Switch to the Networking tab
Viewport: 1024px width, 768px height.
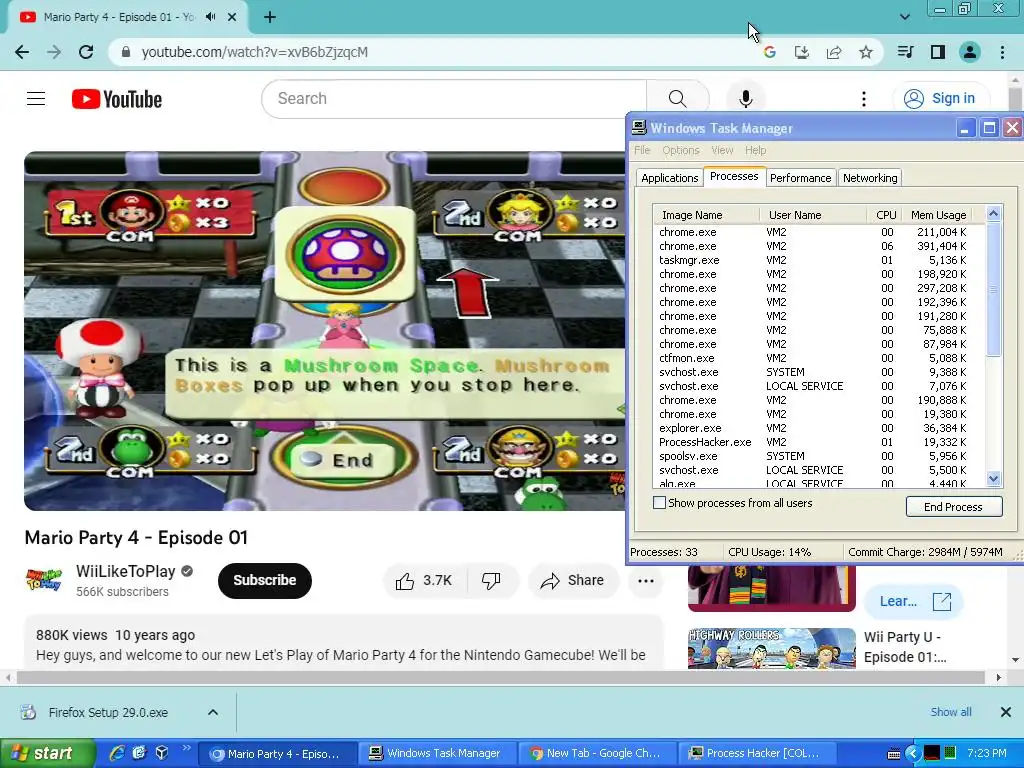(x=870, y=178)
